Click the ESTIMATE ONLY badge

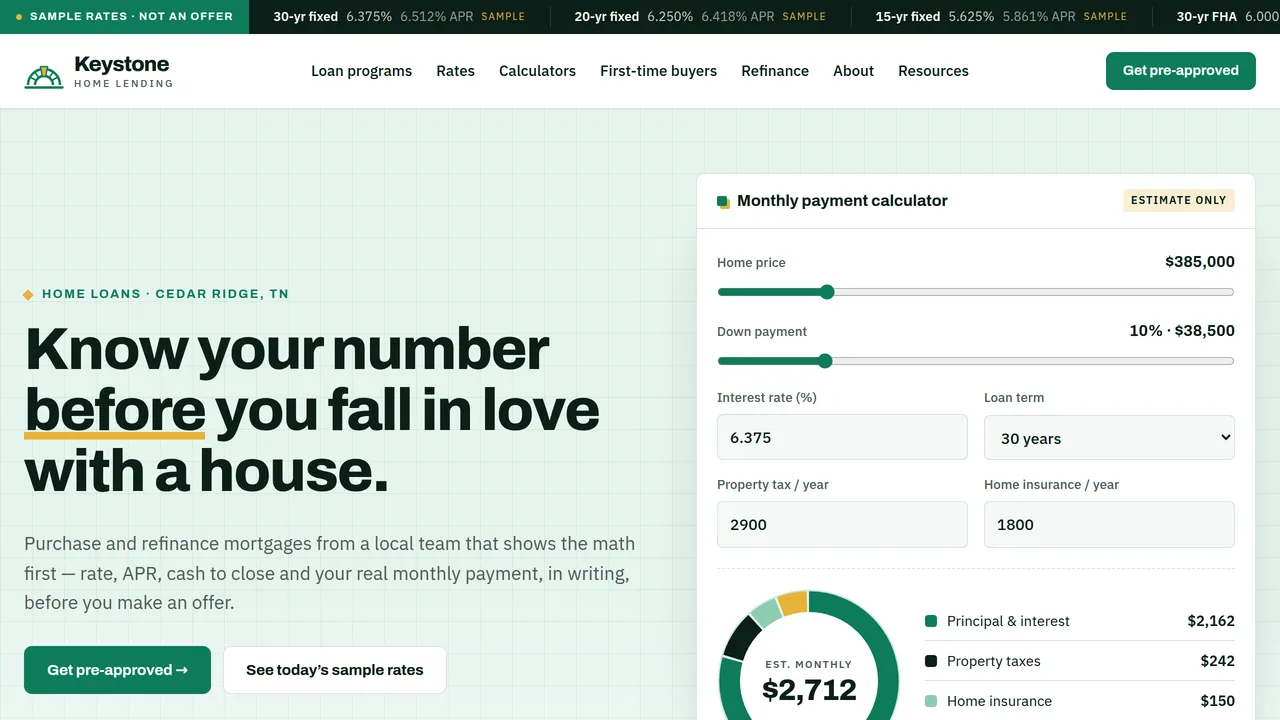(x=1178, y=201)
